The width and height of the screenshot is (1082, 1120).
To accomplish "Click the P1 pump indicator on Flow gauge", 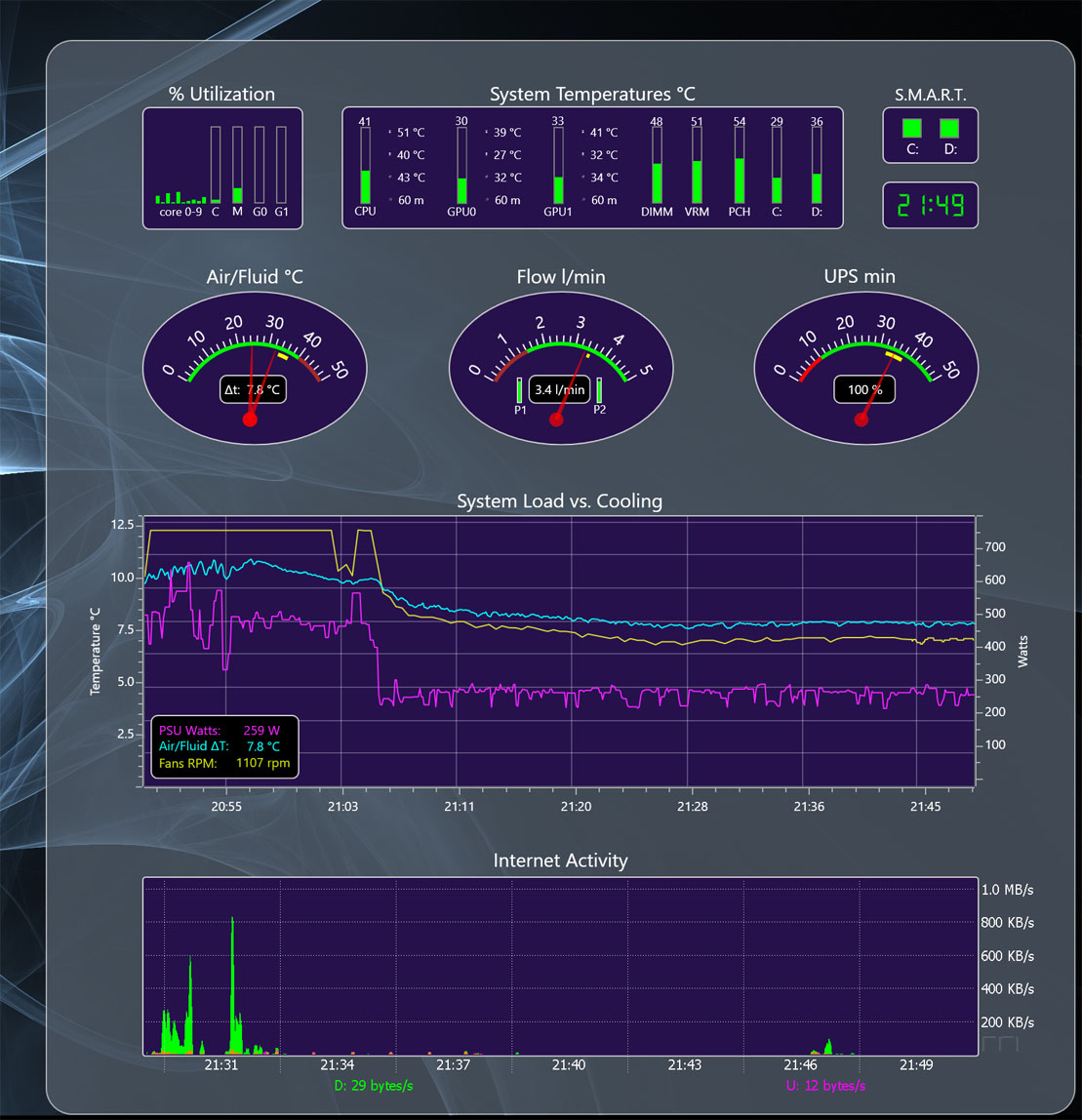I will coord(519,390).
